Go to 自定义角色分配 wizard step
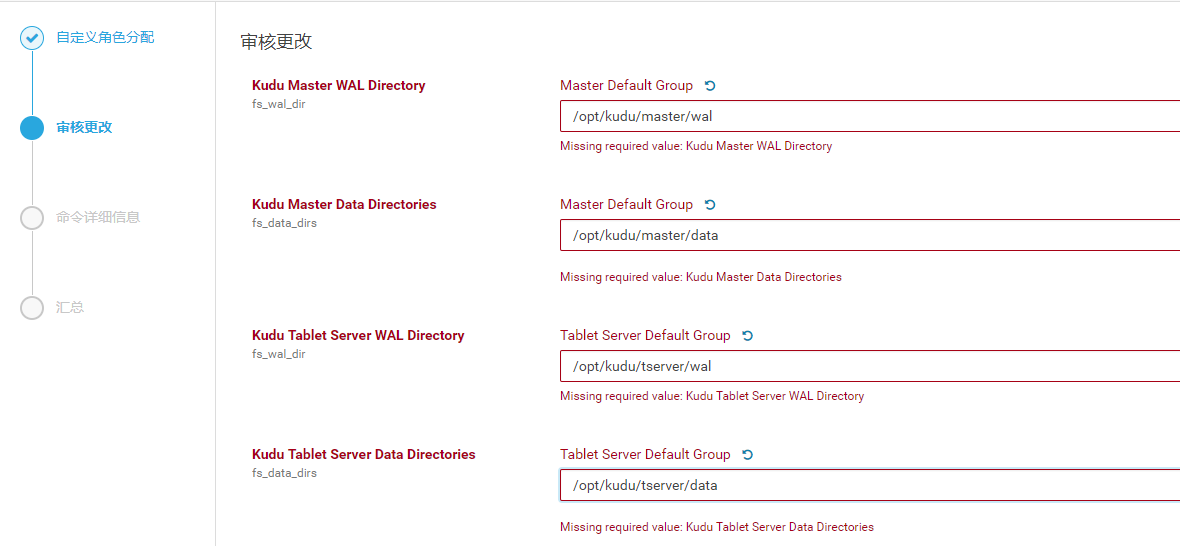Screen dimensions: 1180x546 click(105, 38)
